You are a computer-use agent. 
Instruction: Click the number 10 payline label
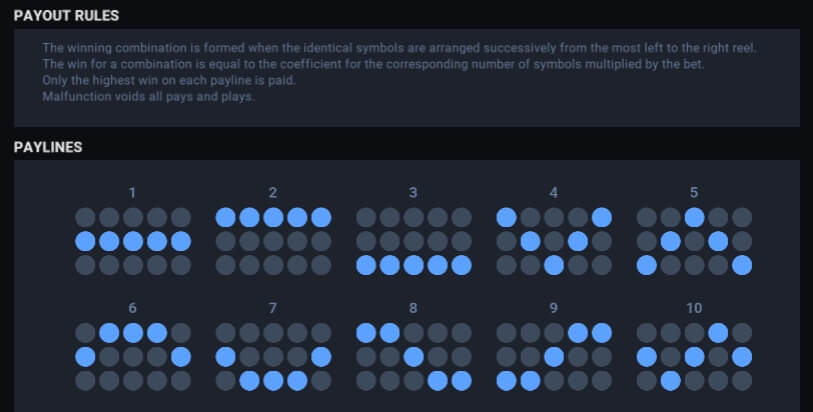point(694,308)
